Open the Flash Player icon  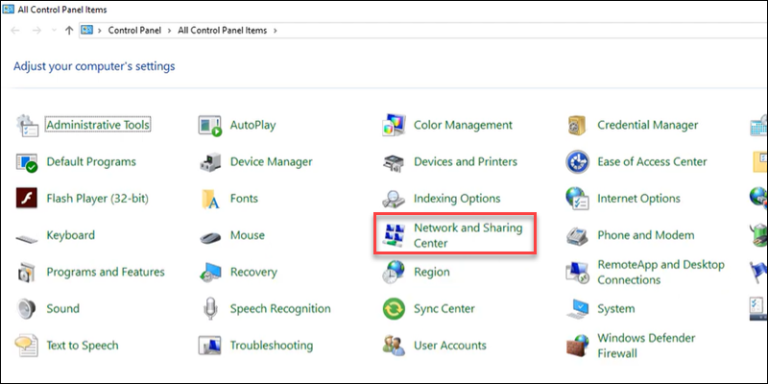[26, 198]
